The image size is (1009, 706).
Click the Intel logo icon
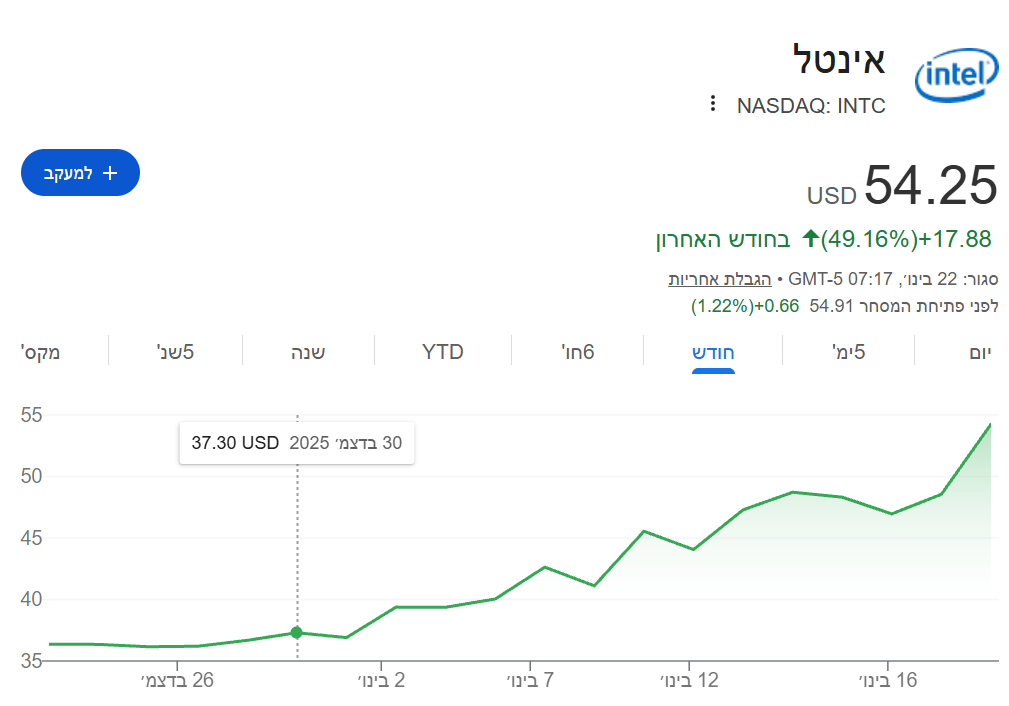coord(956,77)
